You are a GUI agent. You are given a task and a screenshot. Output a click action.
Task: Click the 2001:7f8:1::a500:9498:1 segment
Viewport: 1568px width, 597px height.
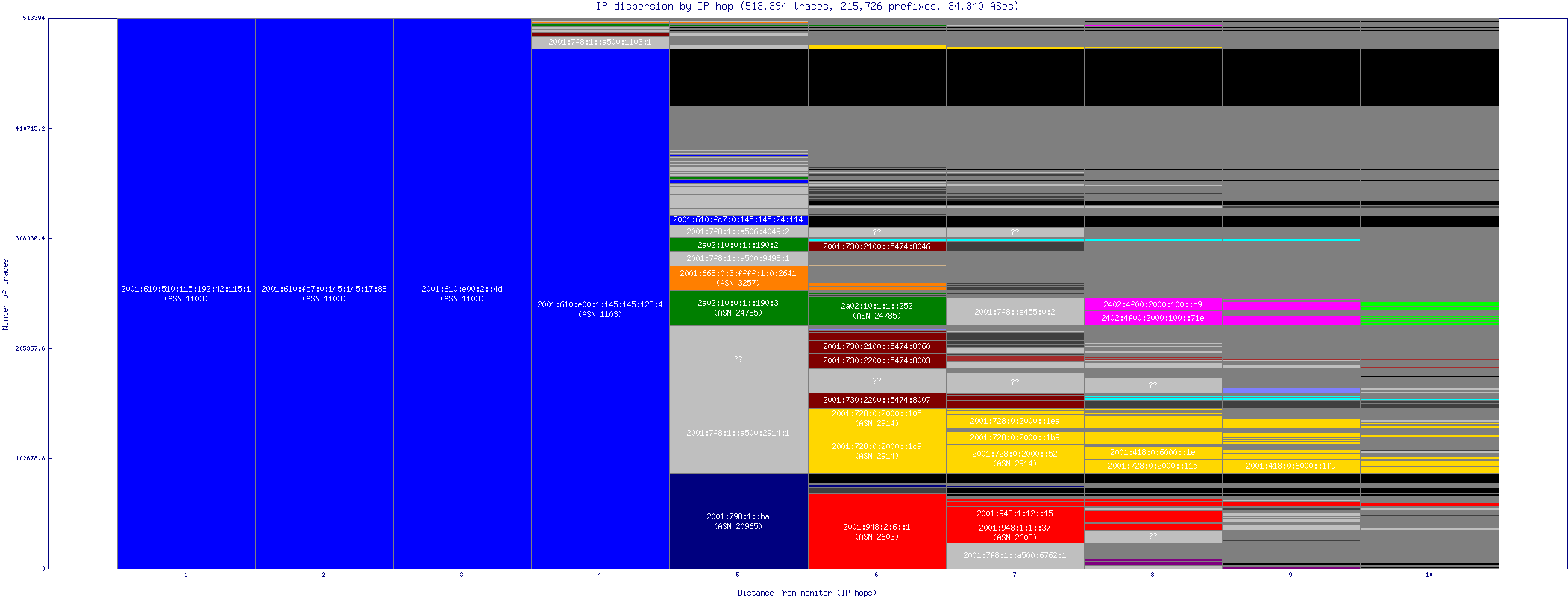(738, 259)
